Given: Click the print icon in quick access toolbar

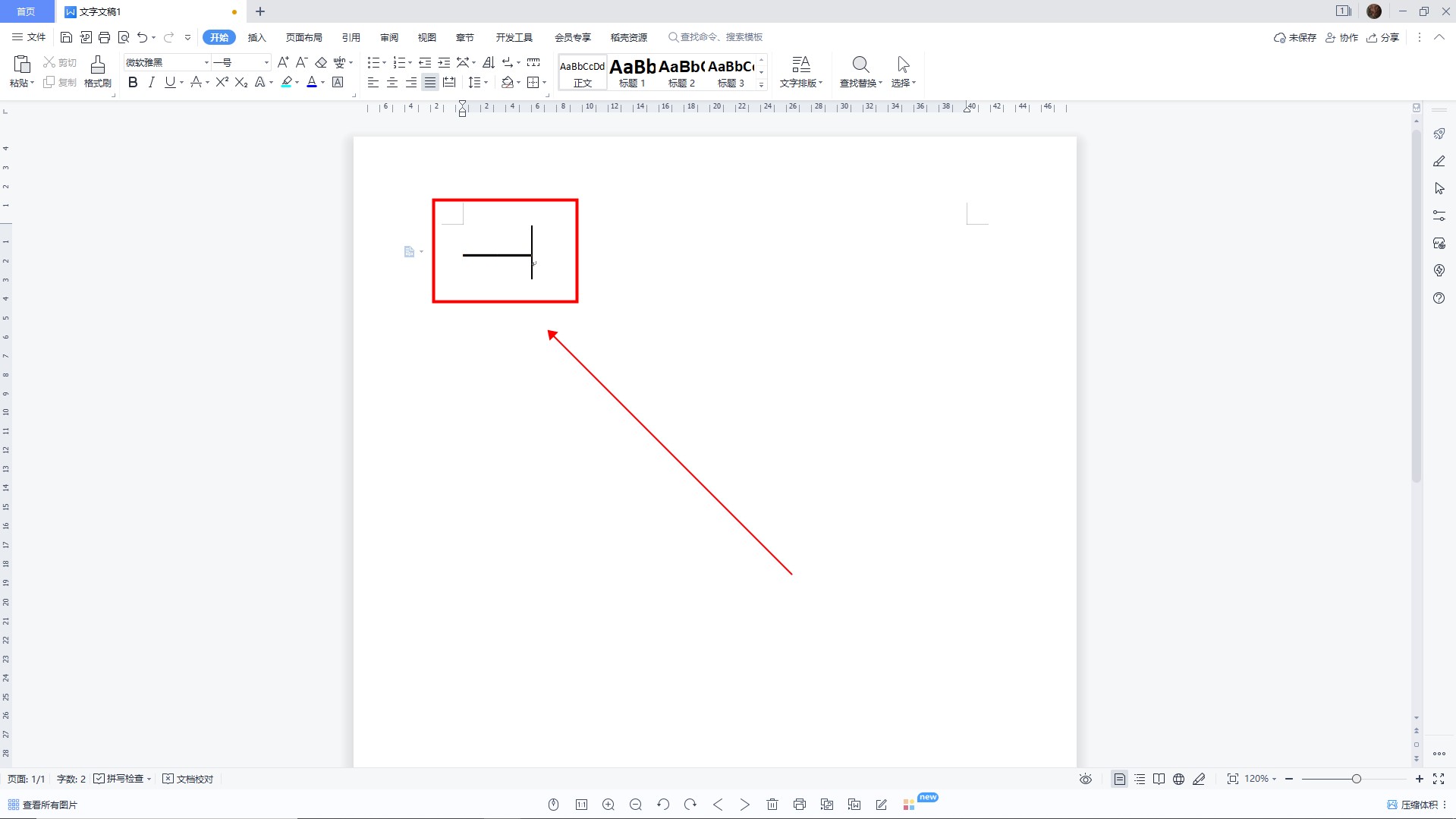Looking at the screenshot, I should [x=105, y=37].
